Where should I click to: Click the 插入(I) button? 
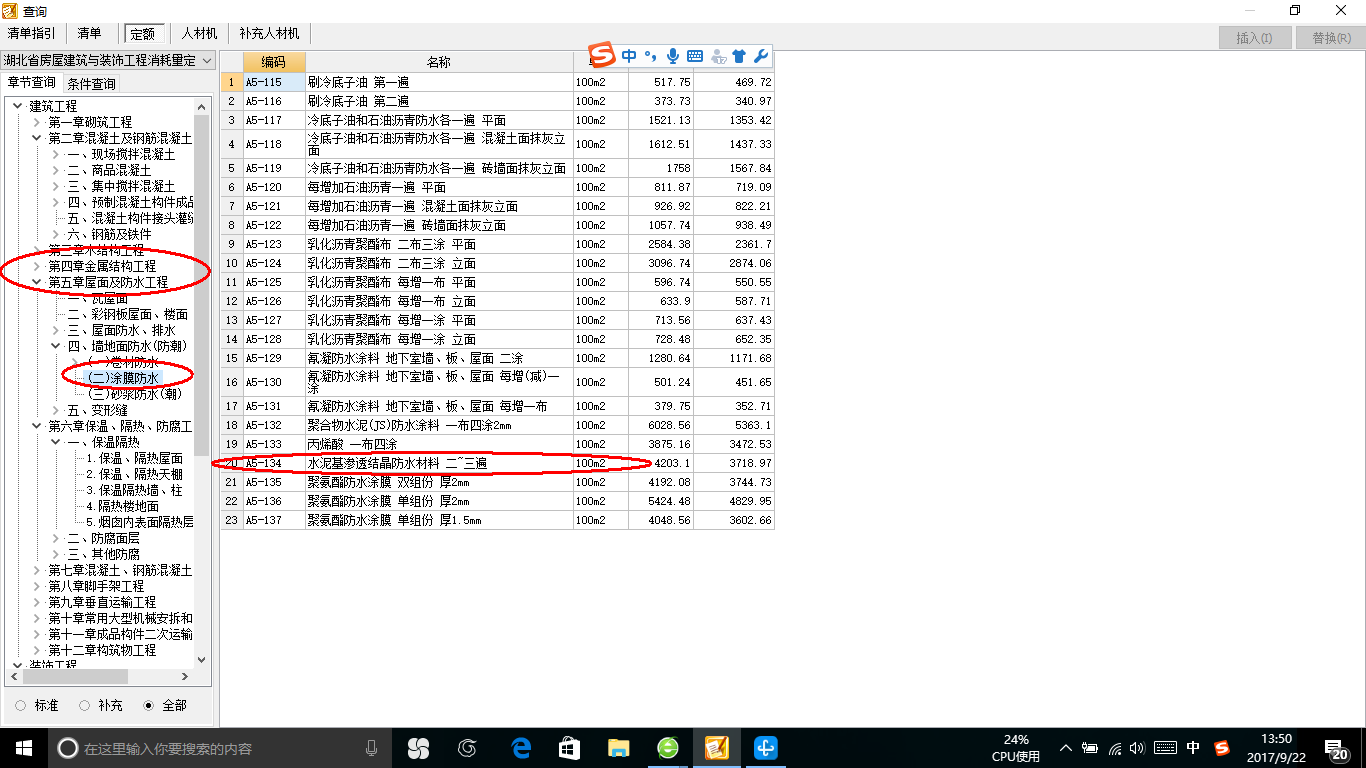[1254, 38]
